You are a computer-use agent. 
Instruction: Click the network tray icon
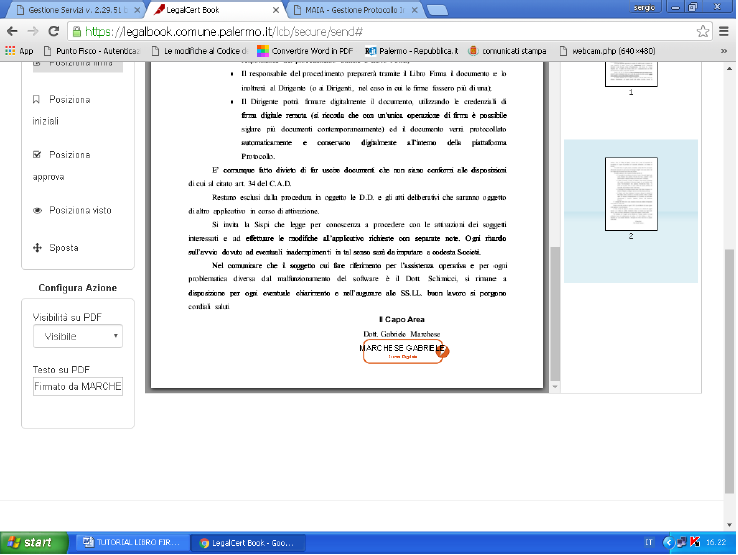pos(682,542)
